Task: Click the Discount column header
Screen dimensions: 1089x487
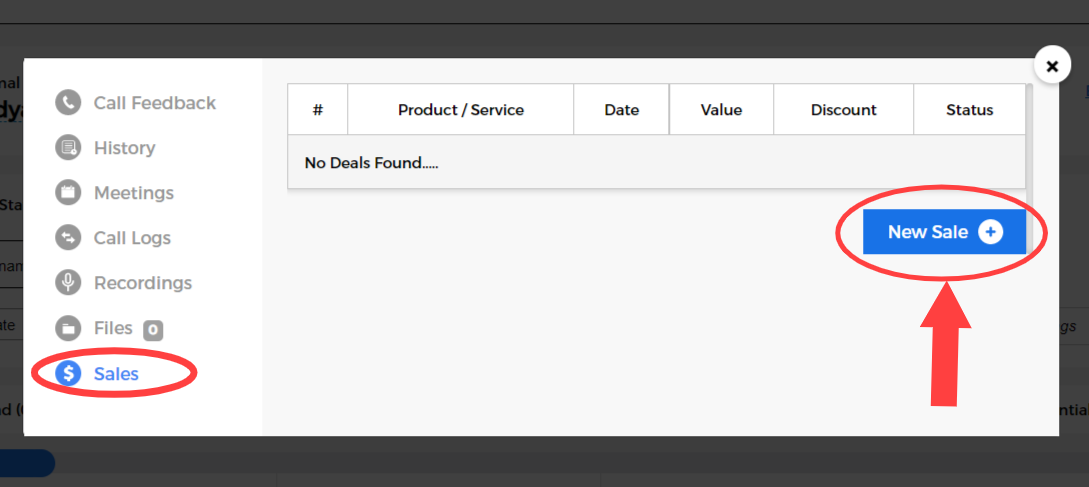Action: click(843, 110)
